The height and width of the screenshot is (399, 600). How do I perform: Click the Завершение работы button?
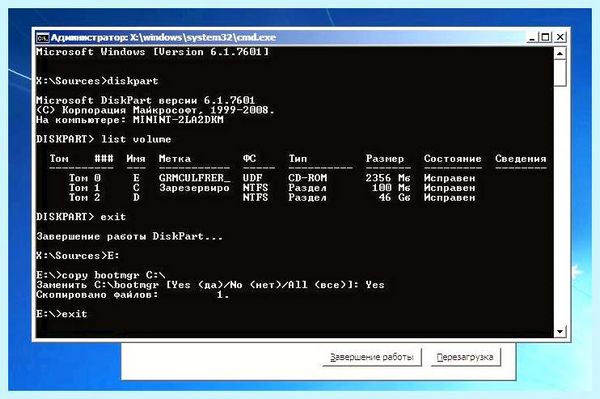click(372, 357)
